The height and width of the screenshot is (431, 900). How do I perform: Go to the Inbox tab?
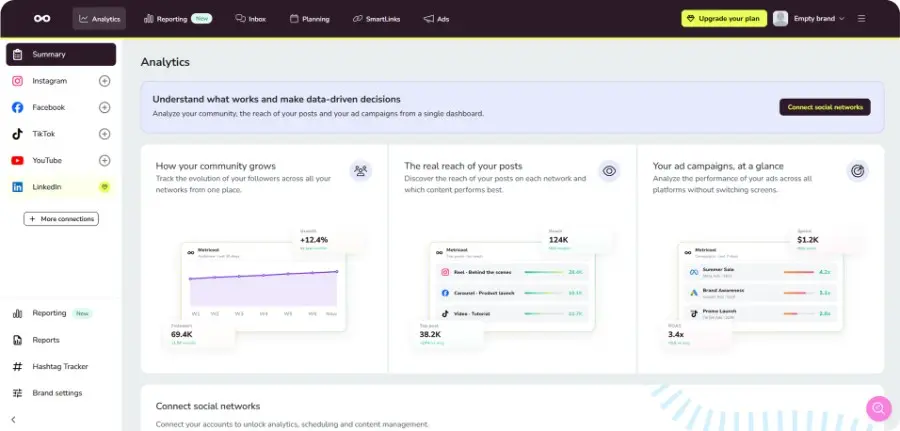(250, 19)
